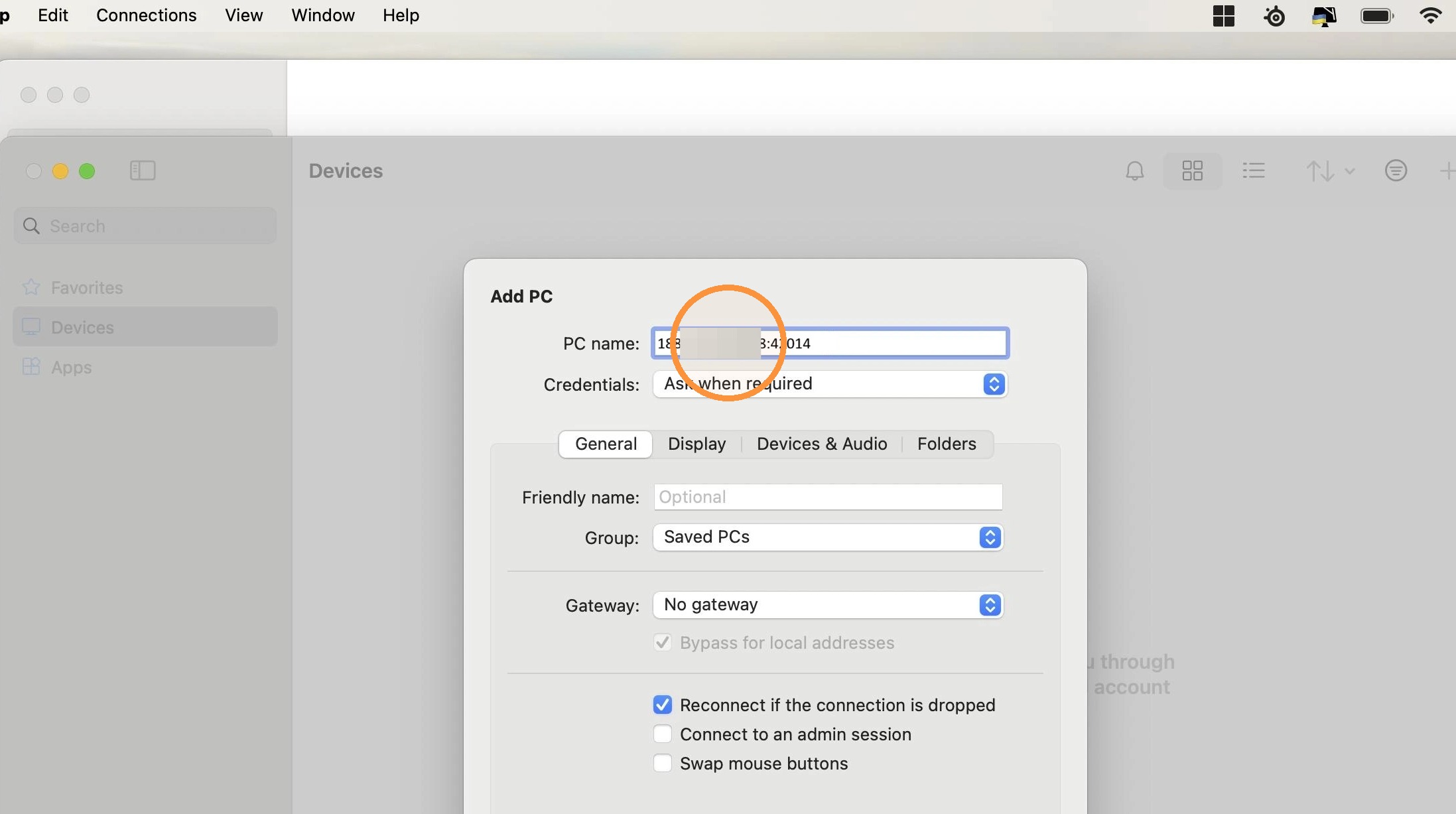Image resolution: width=1456 pixels, height=814 pixels.
Task: Enable Connect to an admin session
Action: coord(662,734)
